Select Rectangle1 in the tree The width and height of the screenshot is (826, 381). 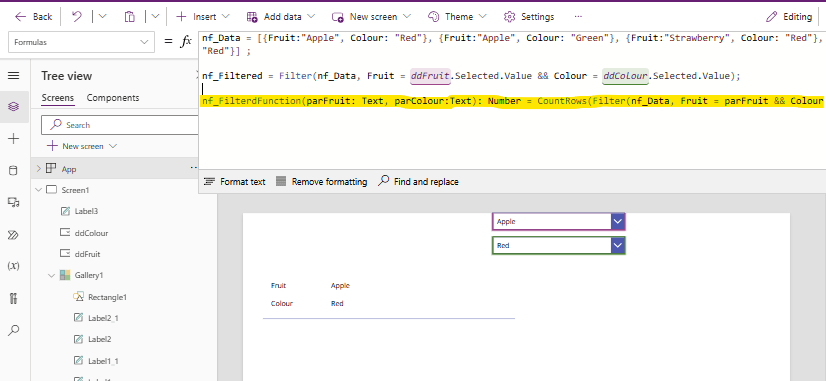(107, 297)
